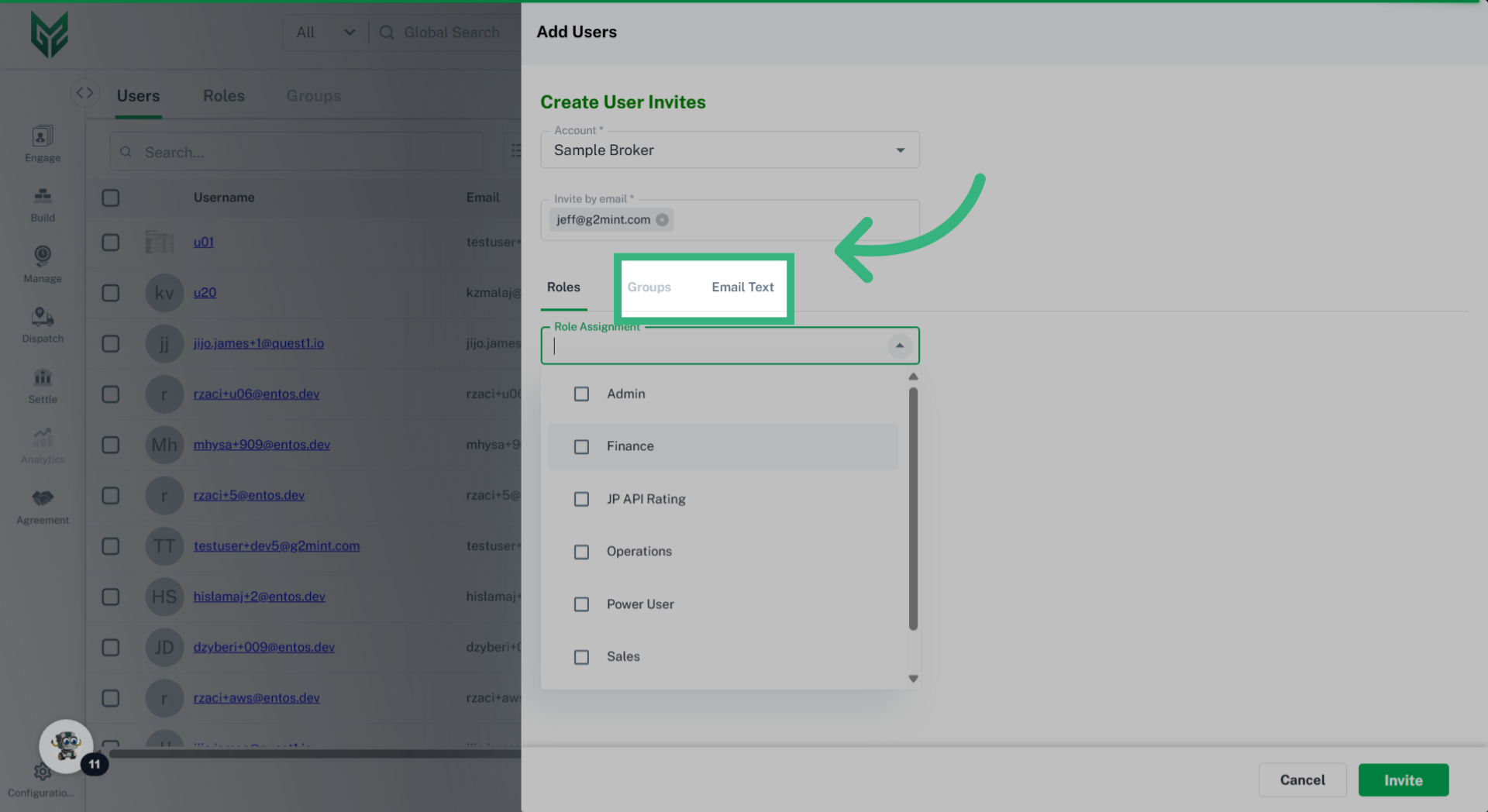
Task: Open the u20 user profile link
Action: click(x=204, y=292)
